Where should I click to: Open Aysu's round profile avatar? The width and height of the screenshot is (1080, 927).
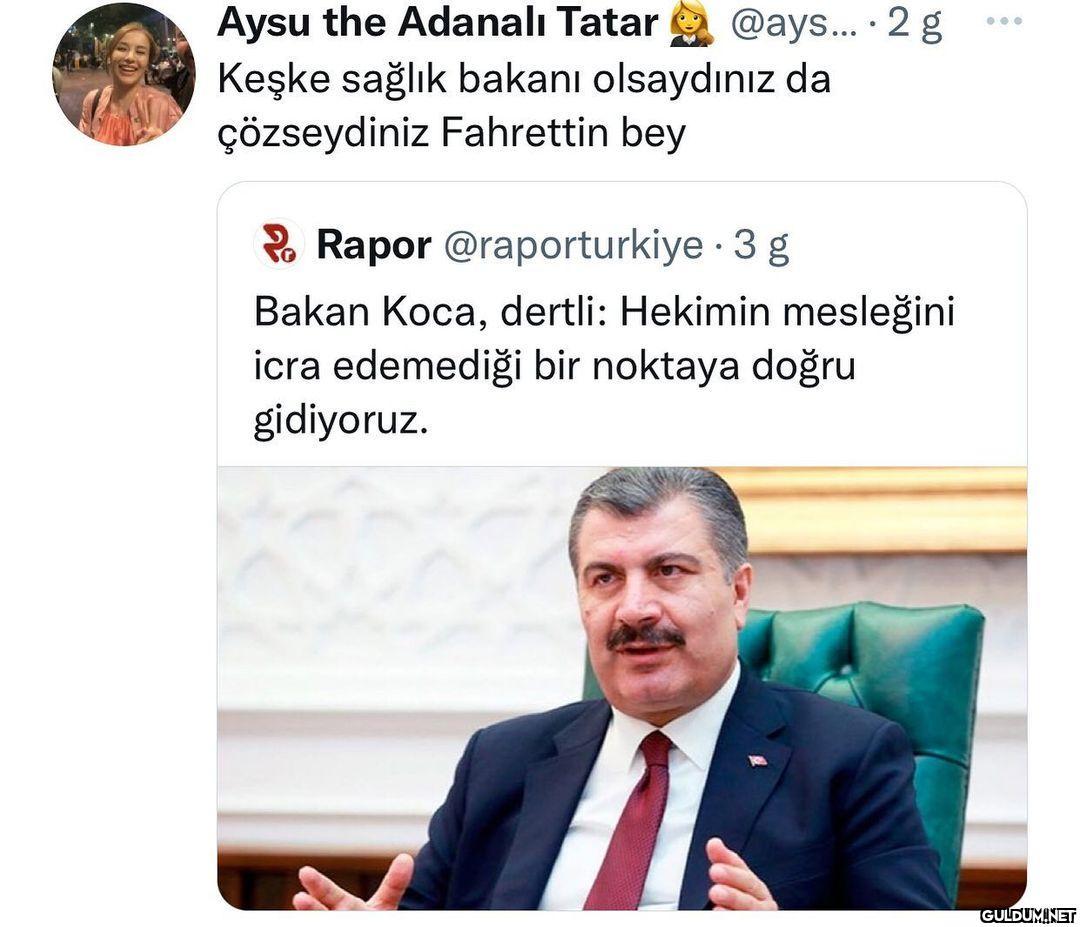(x=124, y=74)
